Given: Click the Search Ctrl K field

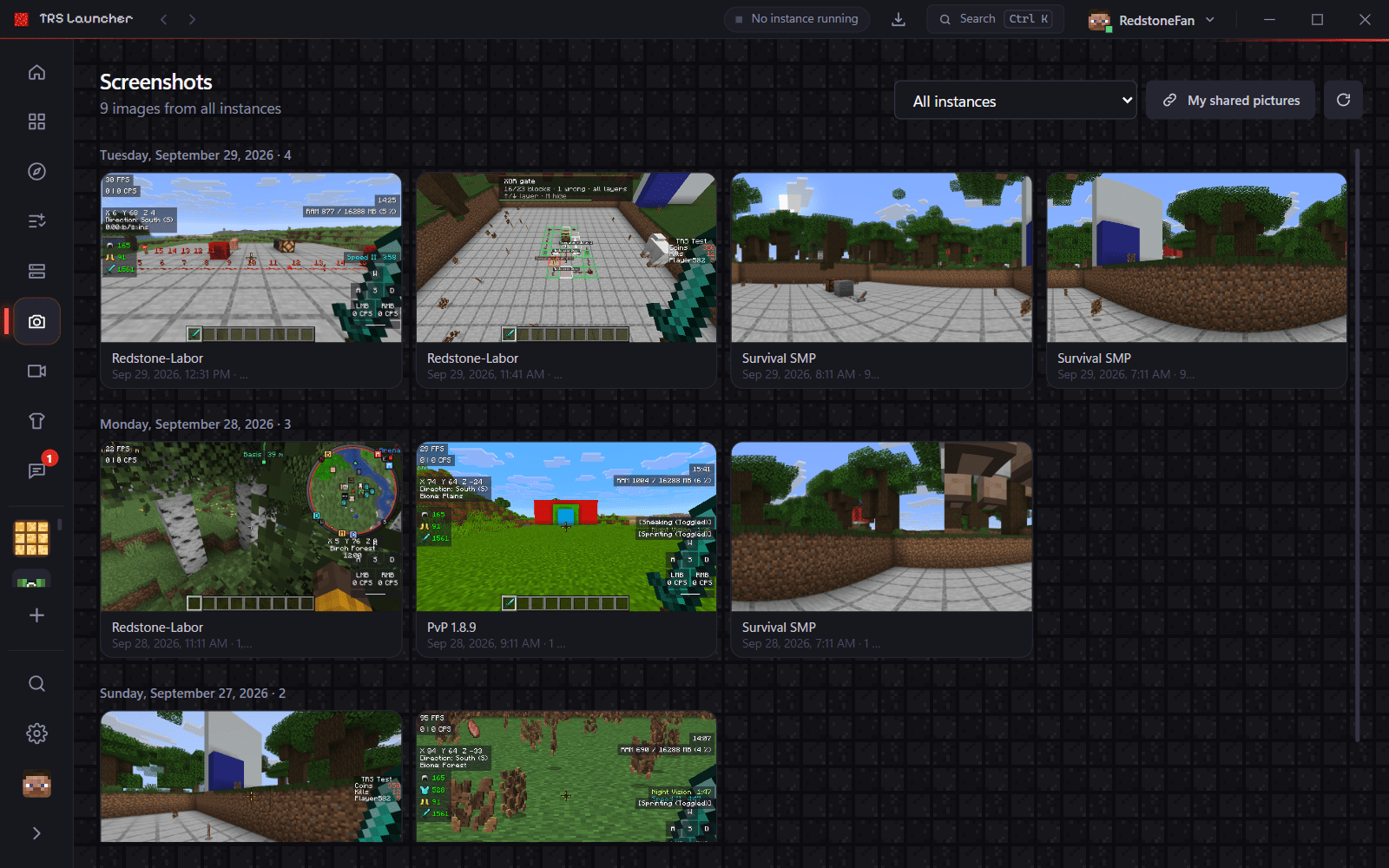Looking at the screenshot, I should [x=995, y=19].
